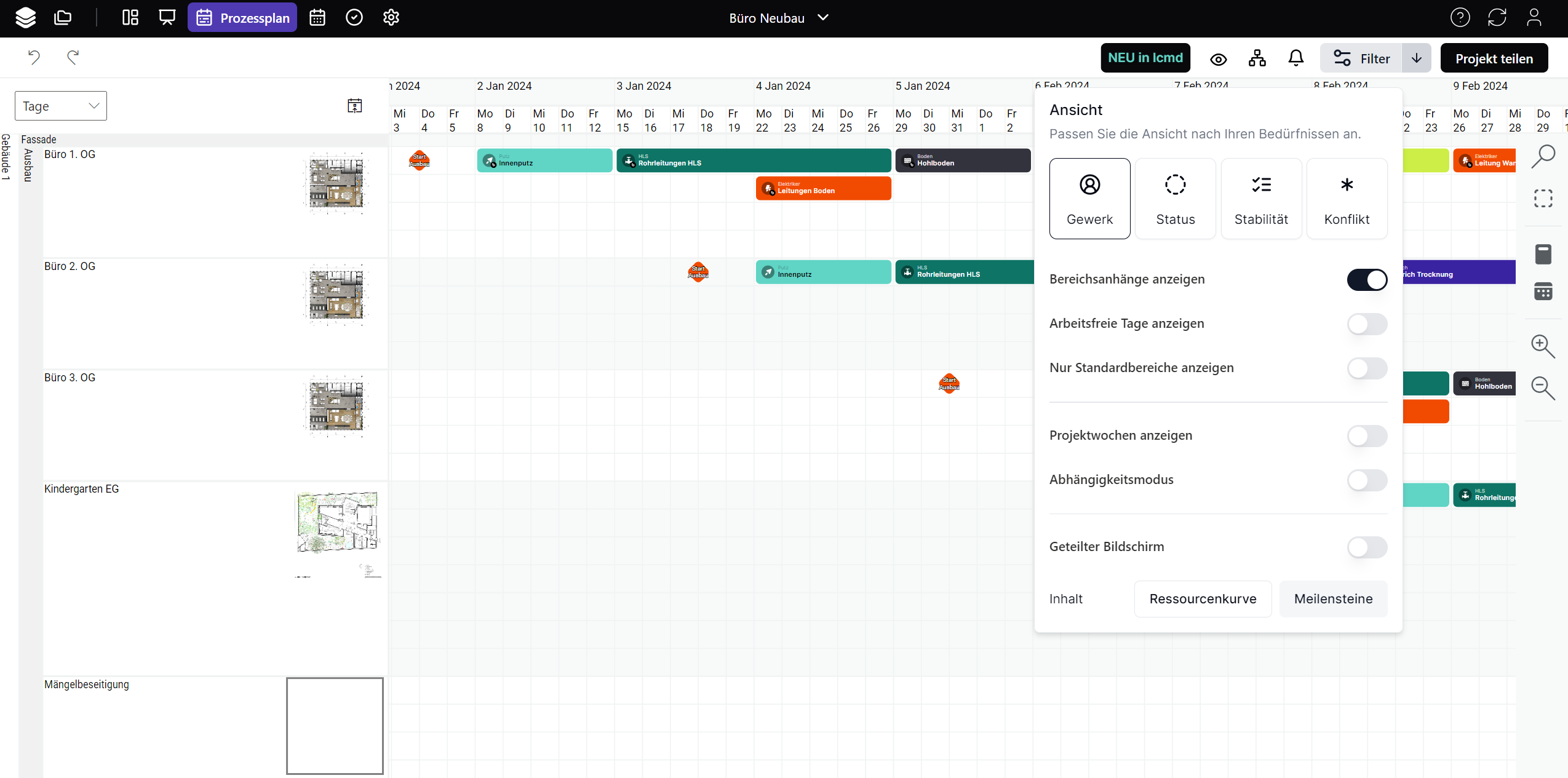
Task: Disable Bereichsanhänge anzeigen toggle
Action: point(1367,280)
